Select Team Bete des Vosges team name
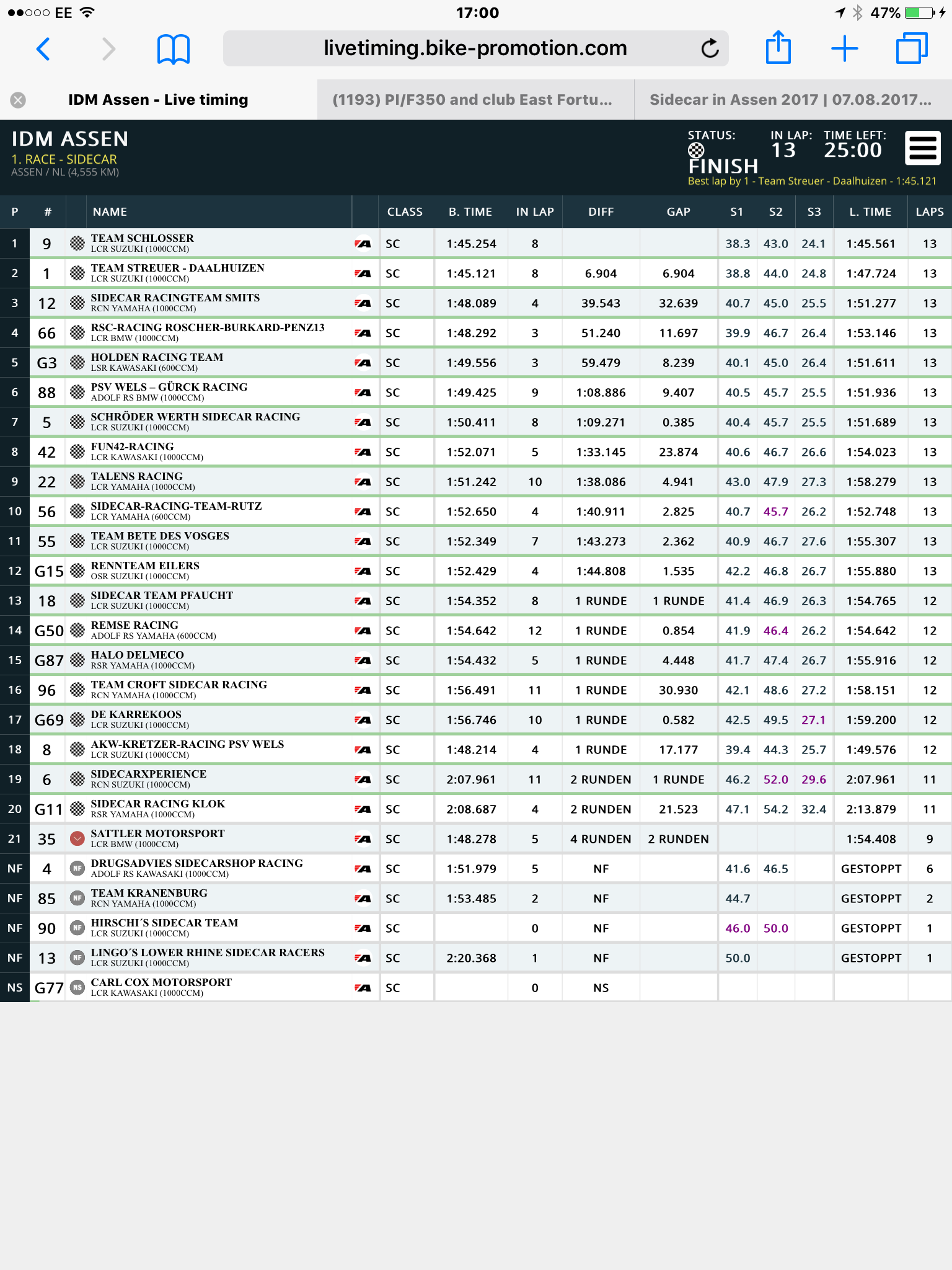Viewport: 952px width, 1270px height. coord(160,536)
